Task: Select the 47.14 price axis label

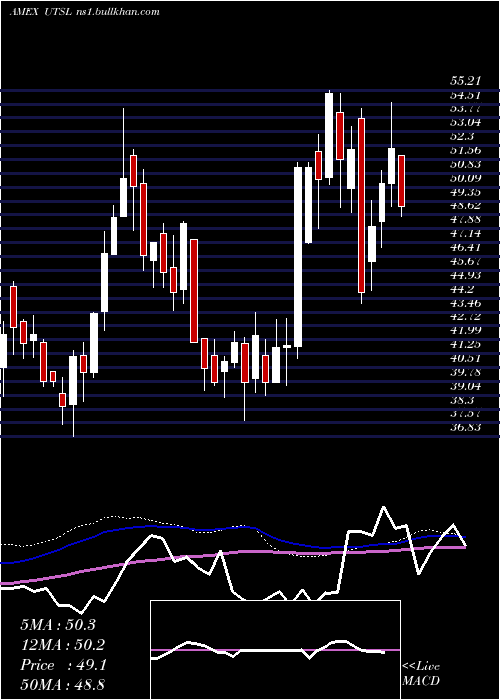Action: (465, 233)
